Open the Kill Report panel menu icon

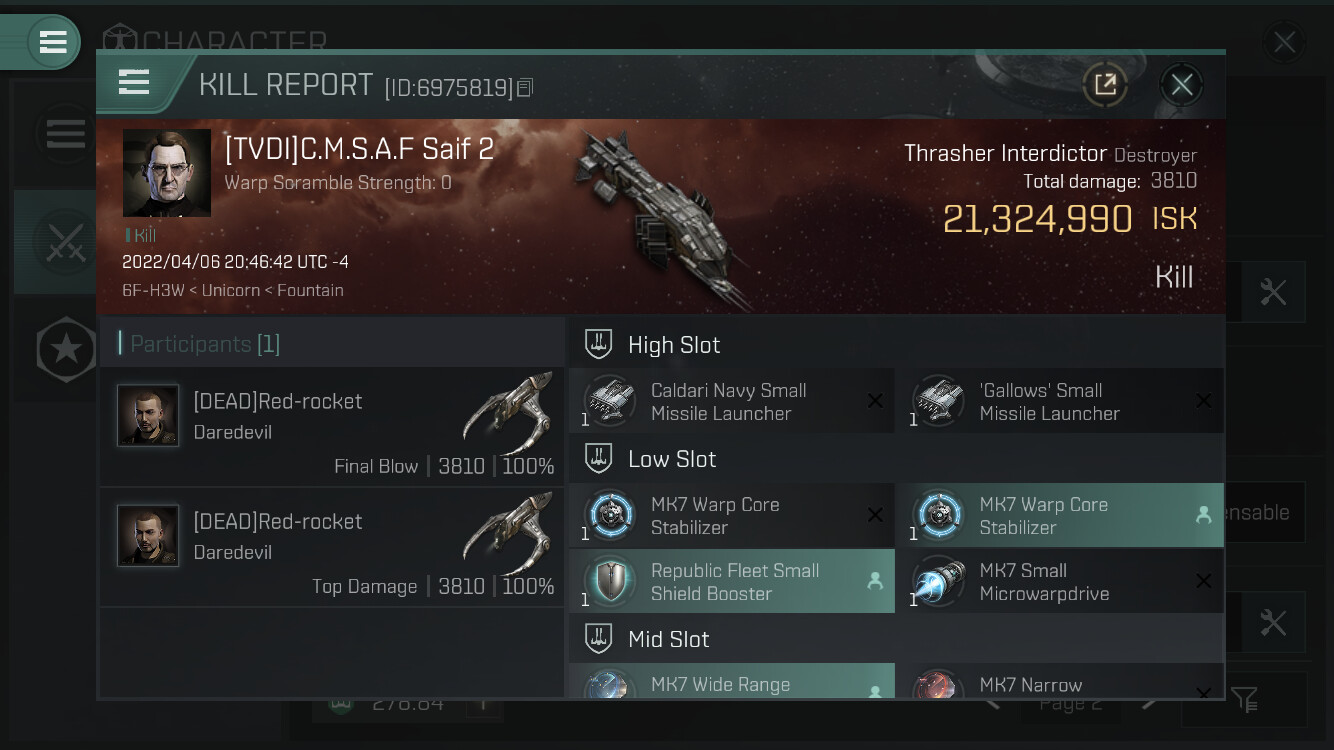134,82
